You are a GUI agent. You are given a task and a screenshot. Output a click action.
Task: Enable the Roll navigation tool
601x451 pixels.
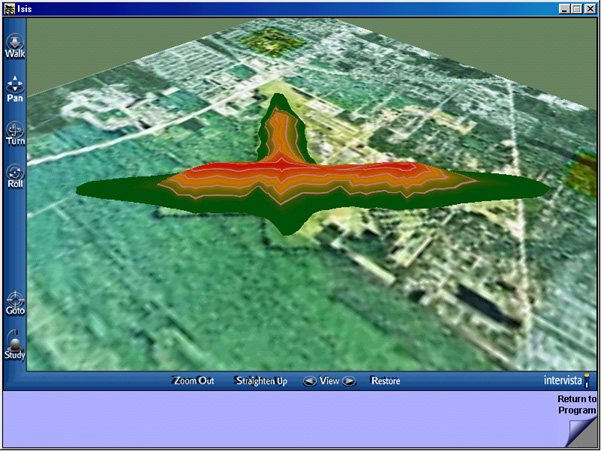coord(15,176)
